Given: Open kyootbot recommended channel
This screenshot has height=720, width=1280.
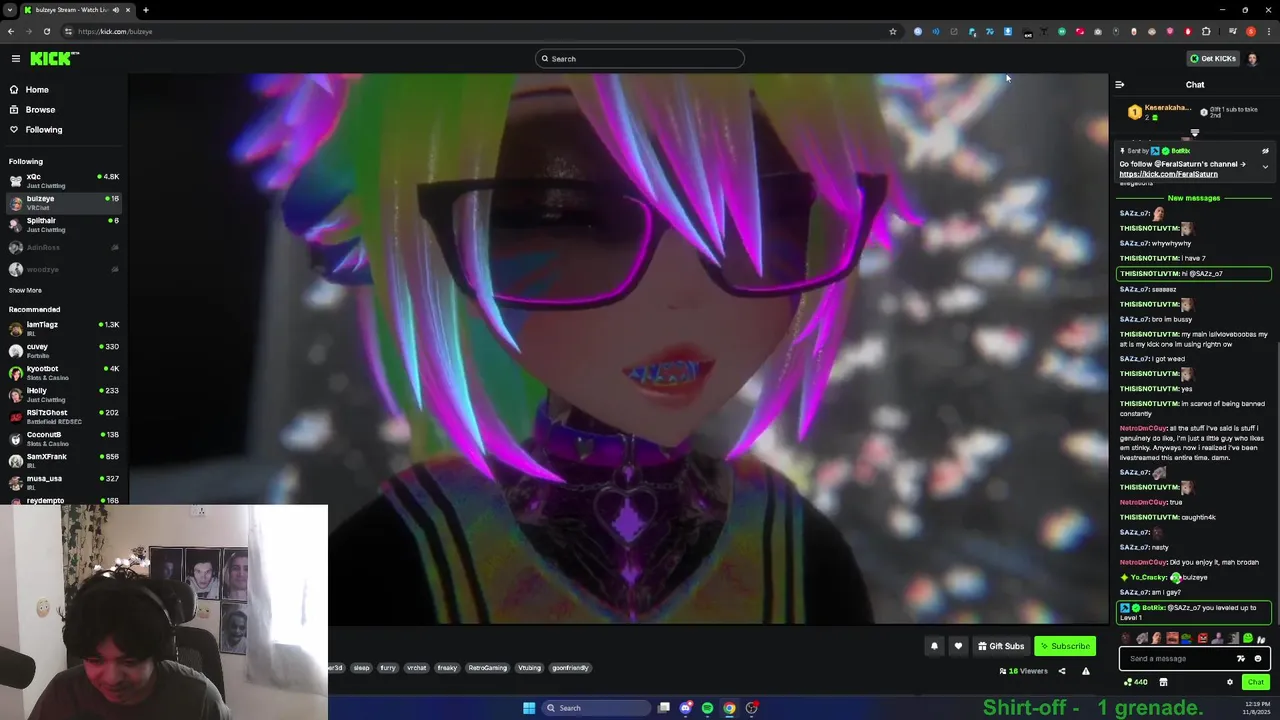Looking at the screenshot, I should click(x=64, y=373).
